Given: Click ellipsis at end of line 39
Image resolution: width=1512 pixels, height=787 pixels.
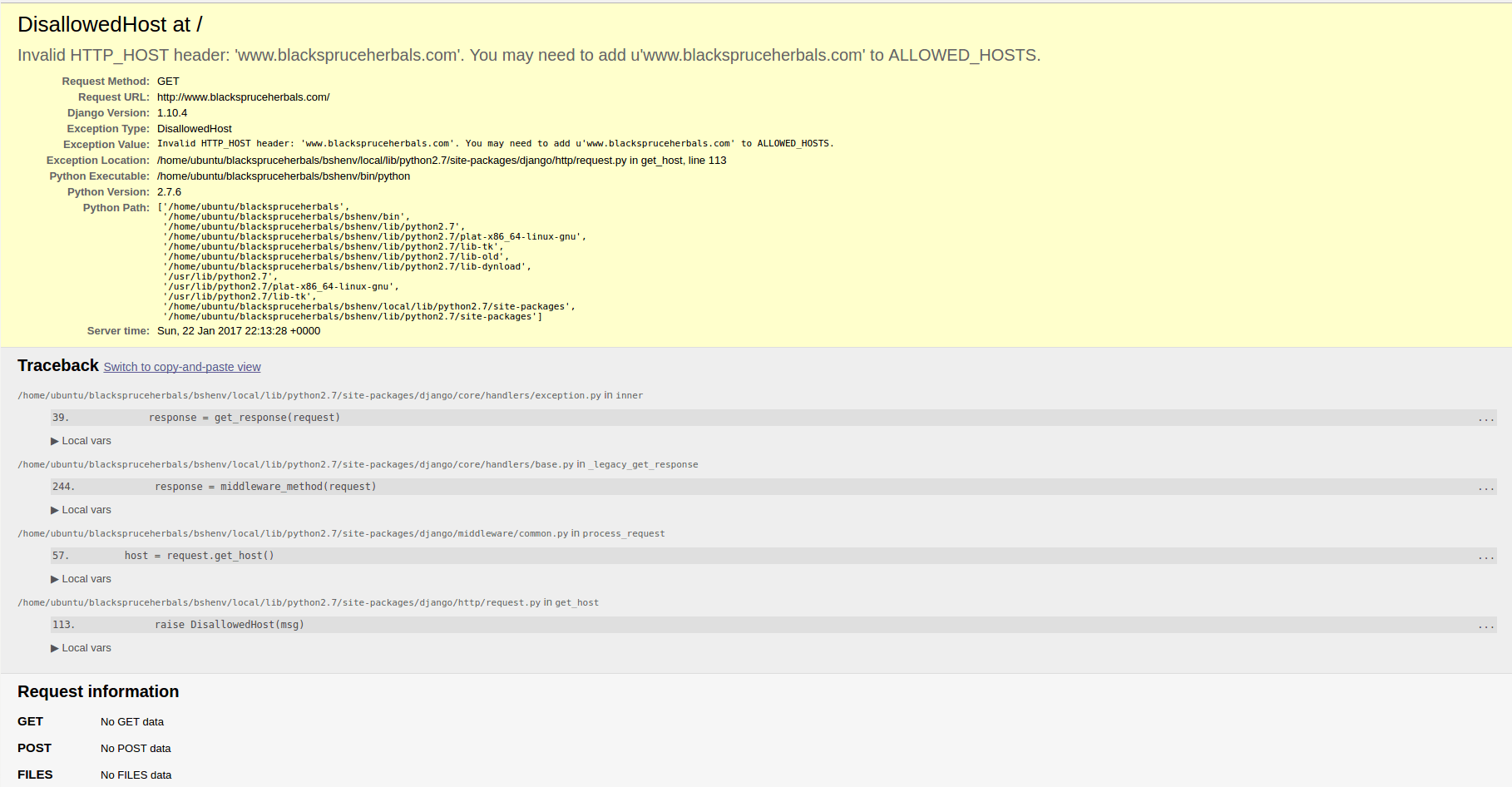Looking at the screenshot, I should (1486, 418).
